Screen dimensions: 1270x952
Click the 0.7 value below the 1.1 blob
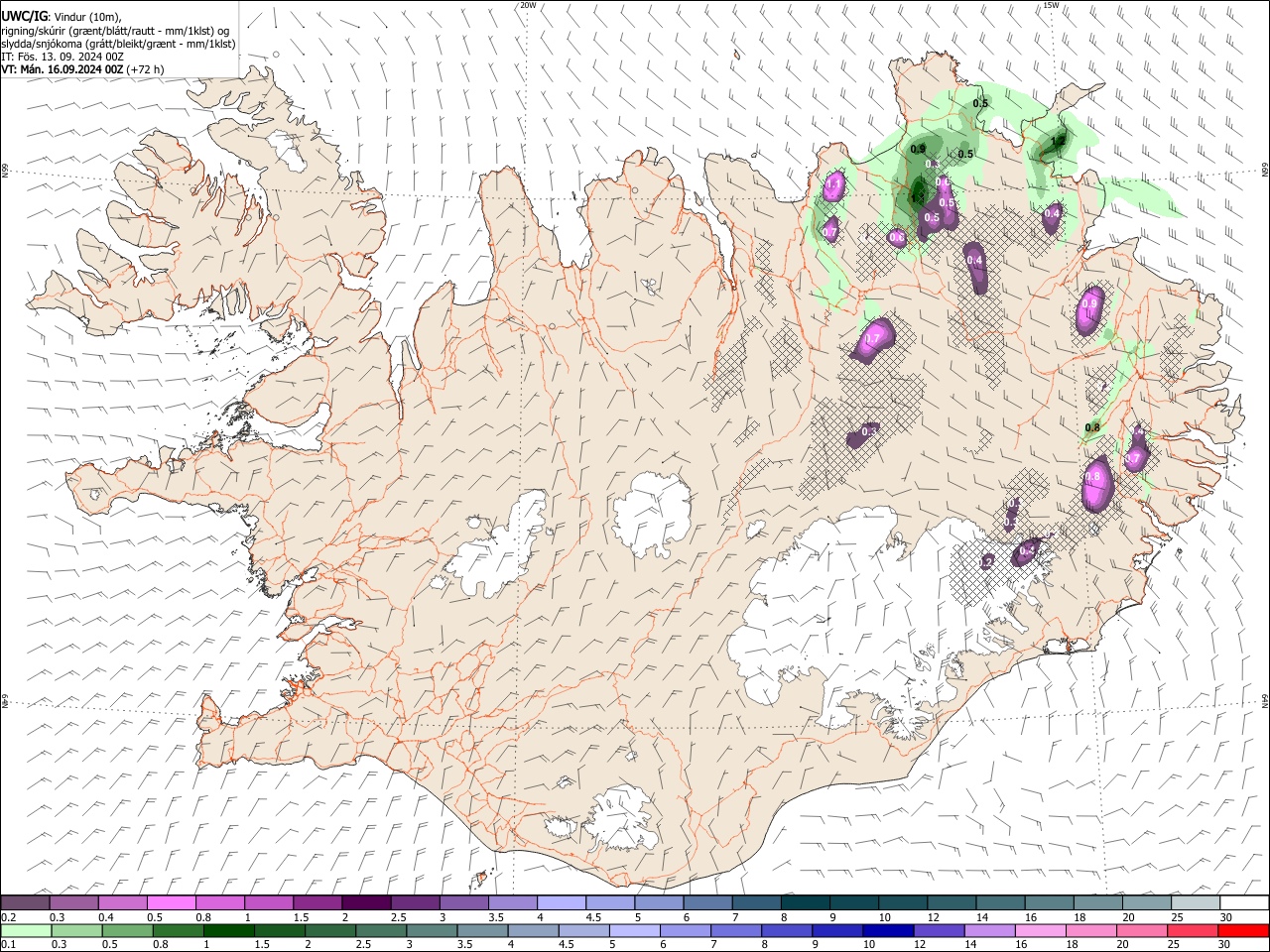click(x=830, y=233)
